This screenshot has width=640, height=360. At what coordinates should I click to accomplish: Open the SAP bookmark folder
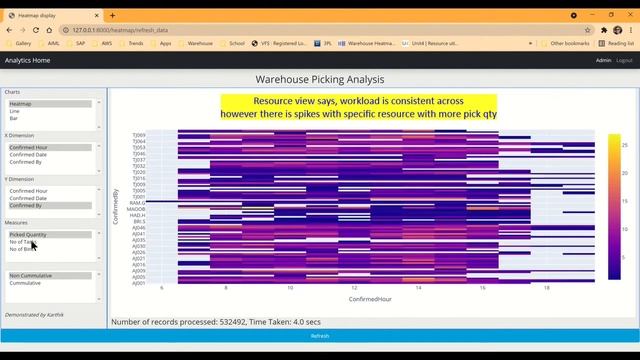tap(76, 43)
